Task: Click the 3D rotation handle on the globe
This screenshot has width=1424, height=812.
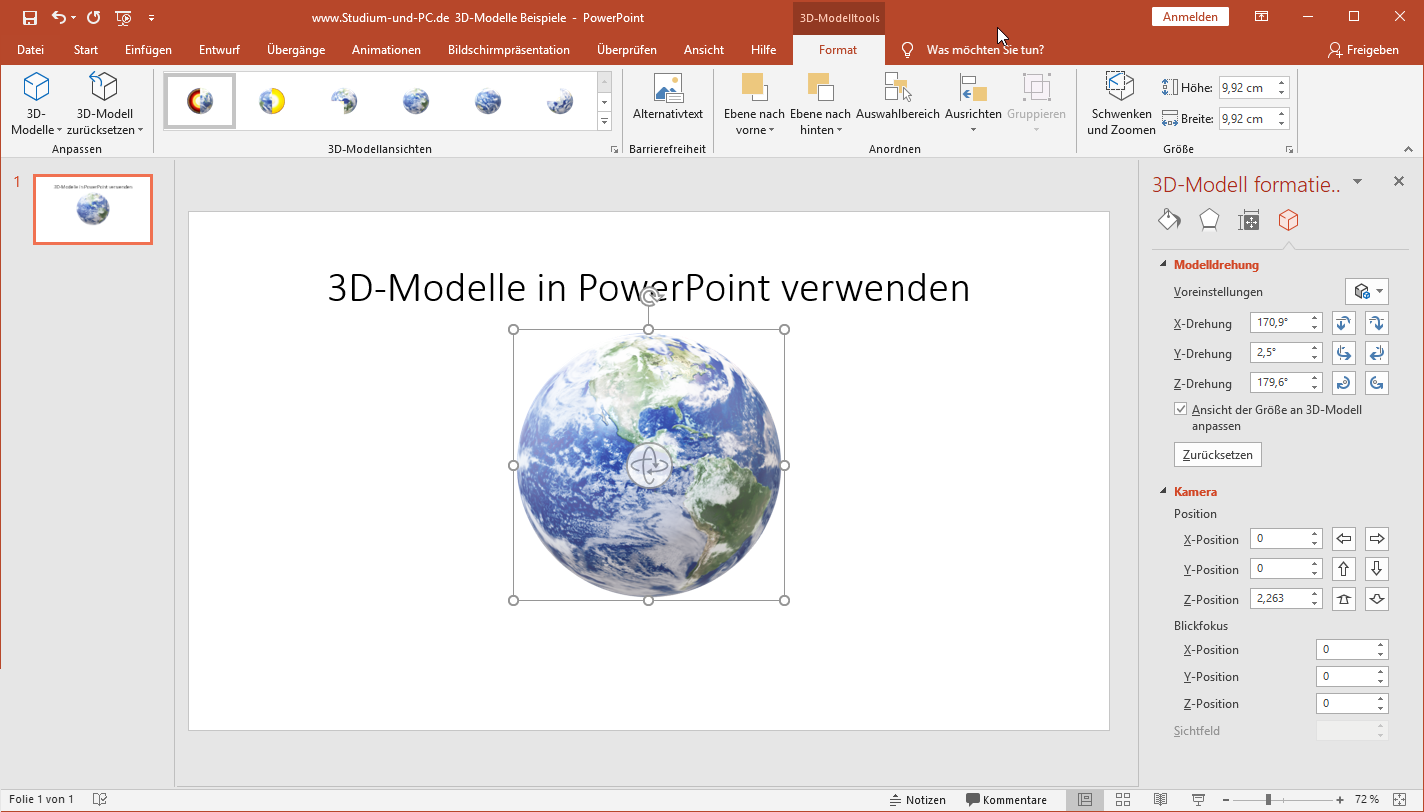Action: [x=649, y=465]
